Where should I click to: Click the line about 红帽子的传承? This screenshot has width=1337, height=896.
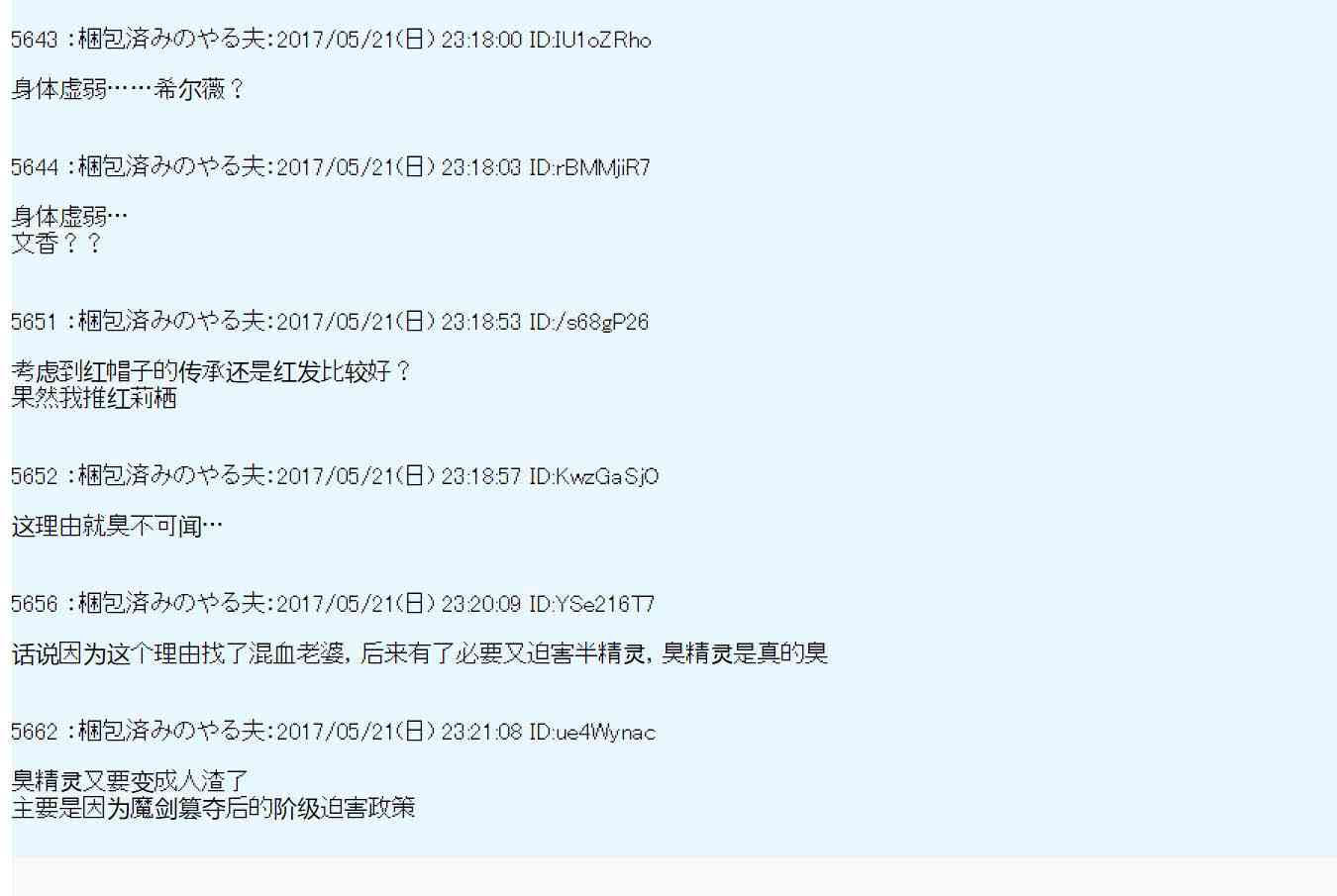coord(212,372)
